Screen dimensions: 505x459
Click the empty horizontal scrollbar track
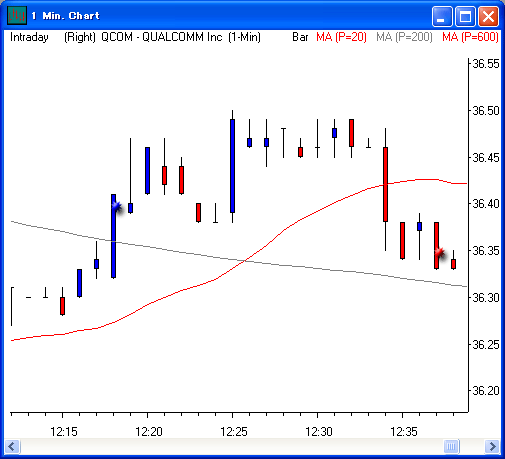232,446
